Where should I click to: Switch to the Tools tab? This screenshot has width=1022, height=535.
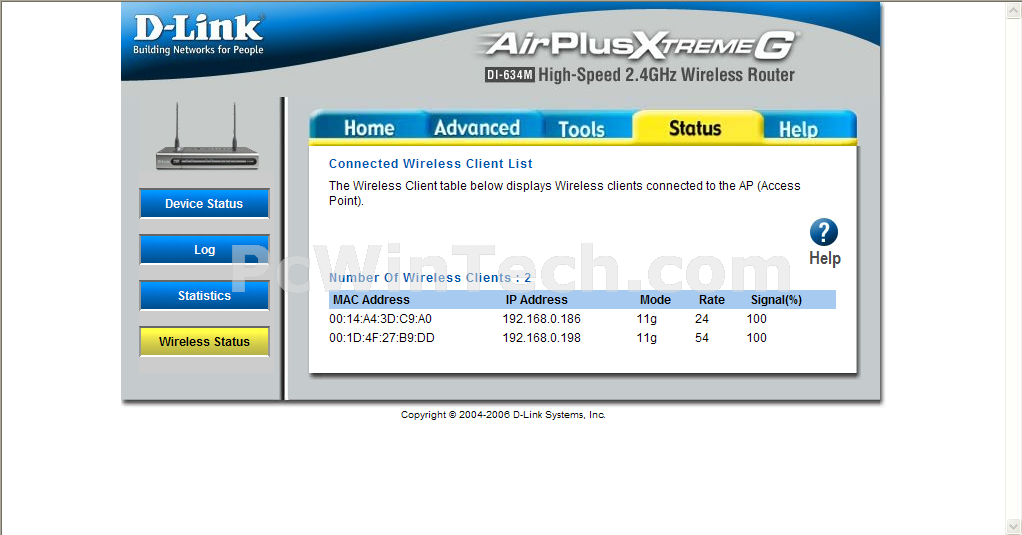click(581, 128)
